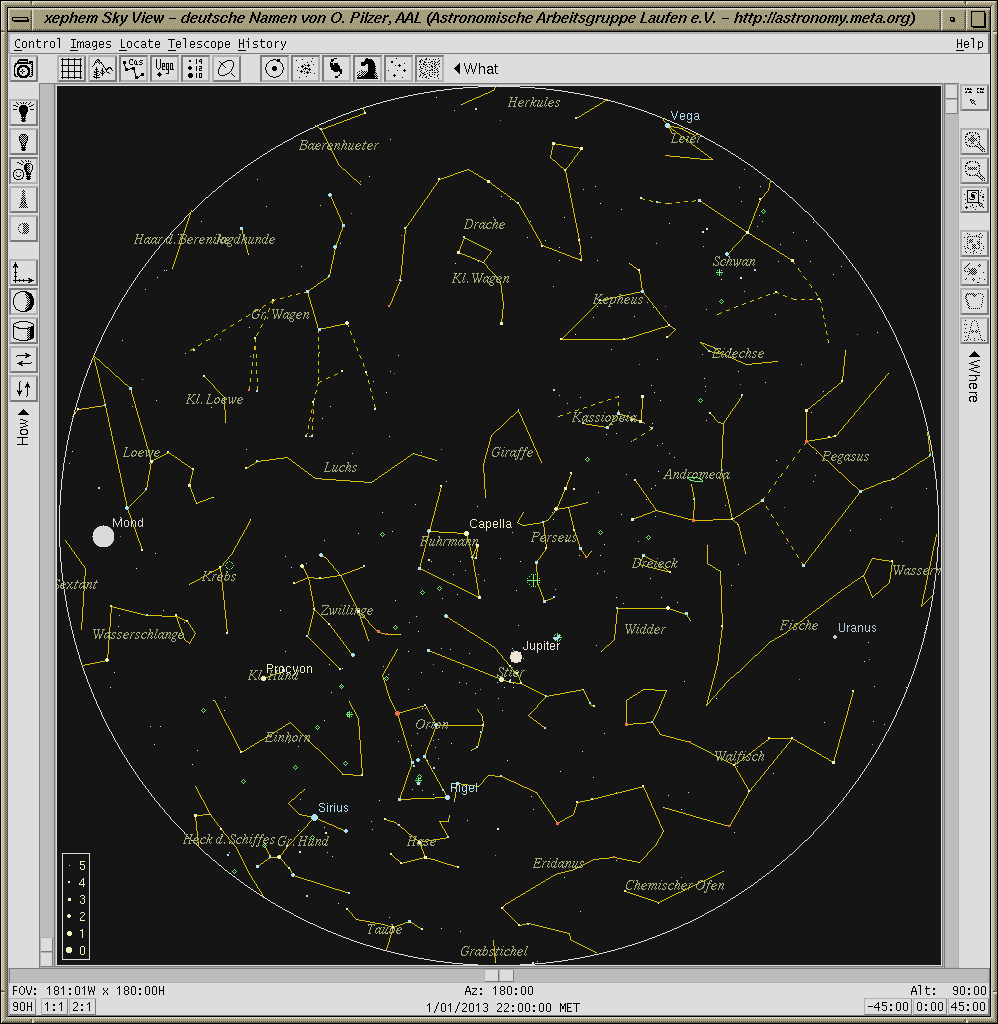This screenshot has width=998, height=1024.
Task: Click the Procyon star label
Action: 289,669
